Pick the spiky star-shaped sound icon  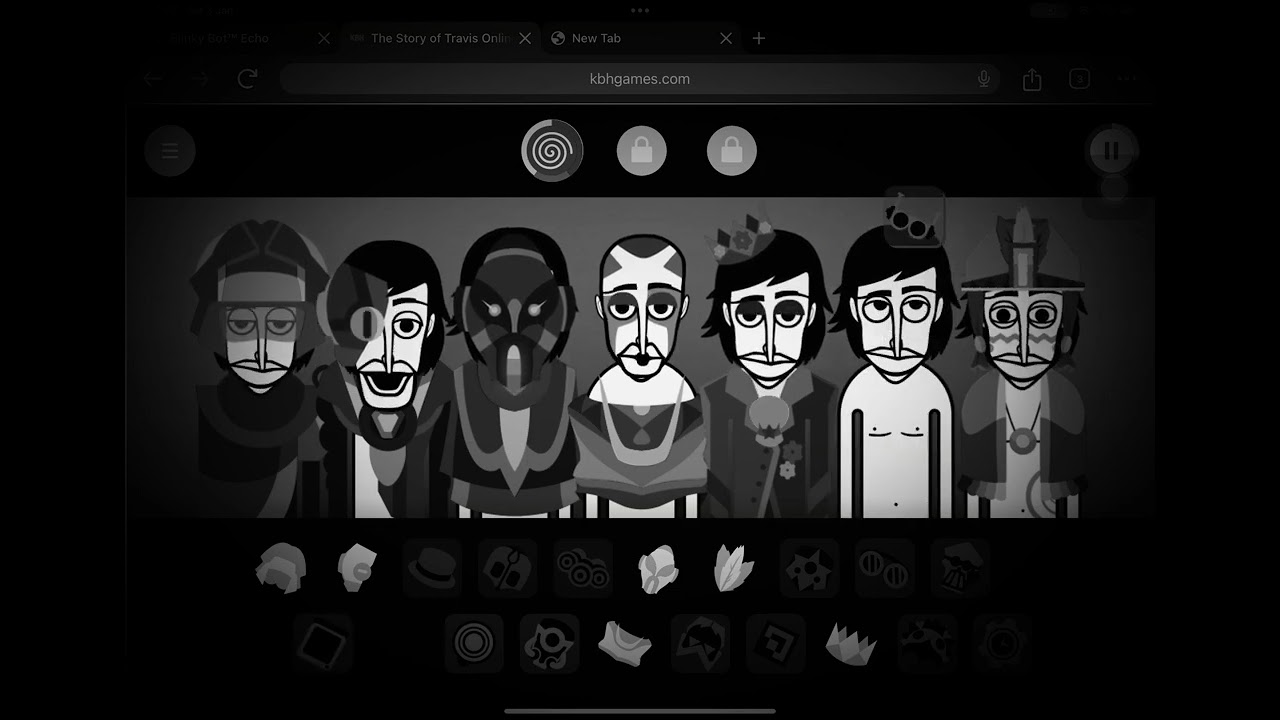[x=809, y=568]
